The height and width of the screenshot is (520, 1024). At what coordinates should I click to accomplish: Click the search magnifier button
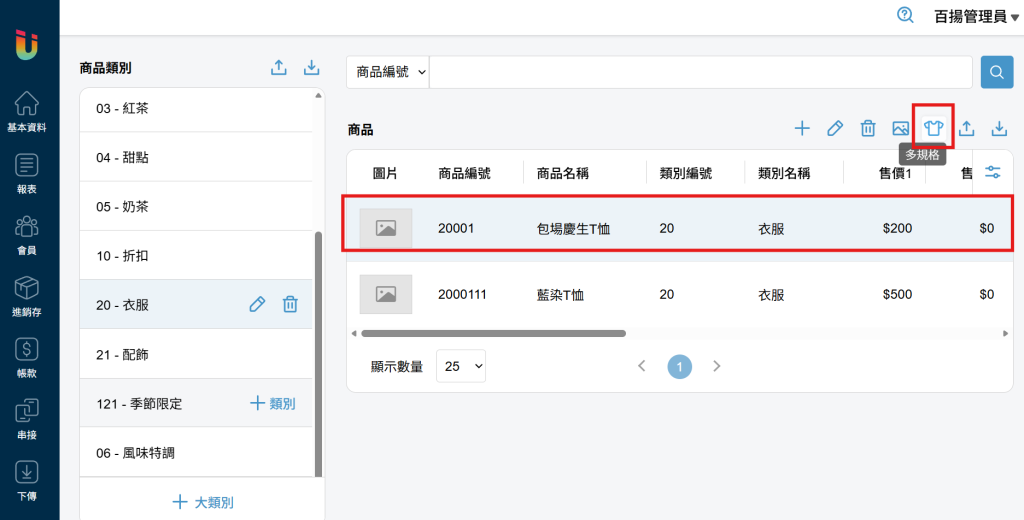click(x=997, y=72)
